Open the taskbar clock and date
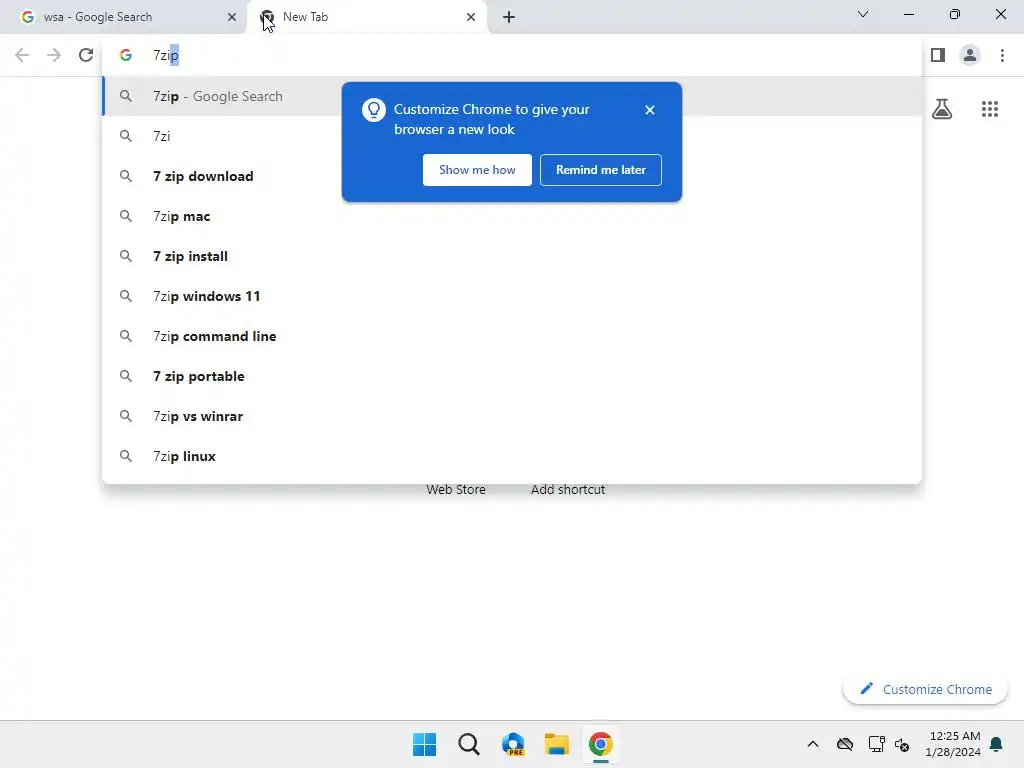 (x=953, y=744)
